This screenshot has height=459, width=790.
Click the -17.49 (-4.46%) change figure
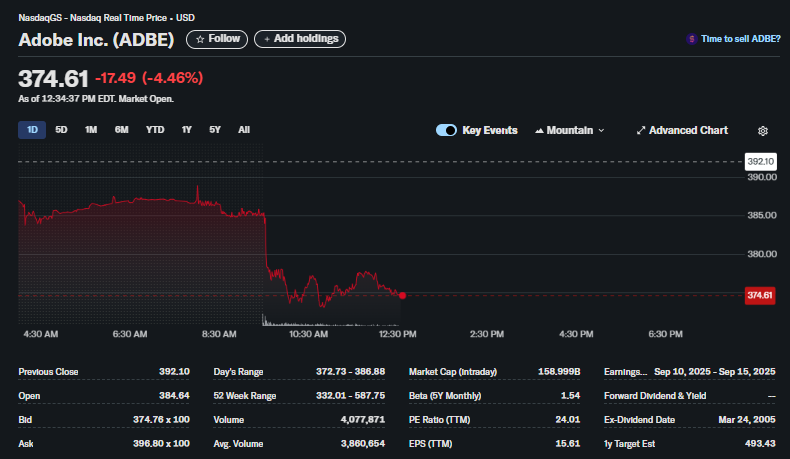pyautogui.click(x=149, y=78)
